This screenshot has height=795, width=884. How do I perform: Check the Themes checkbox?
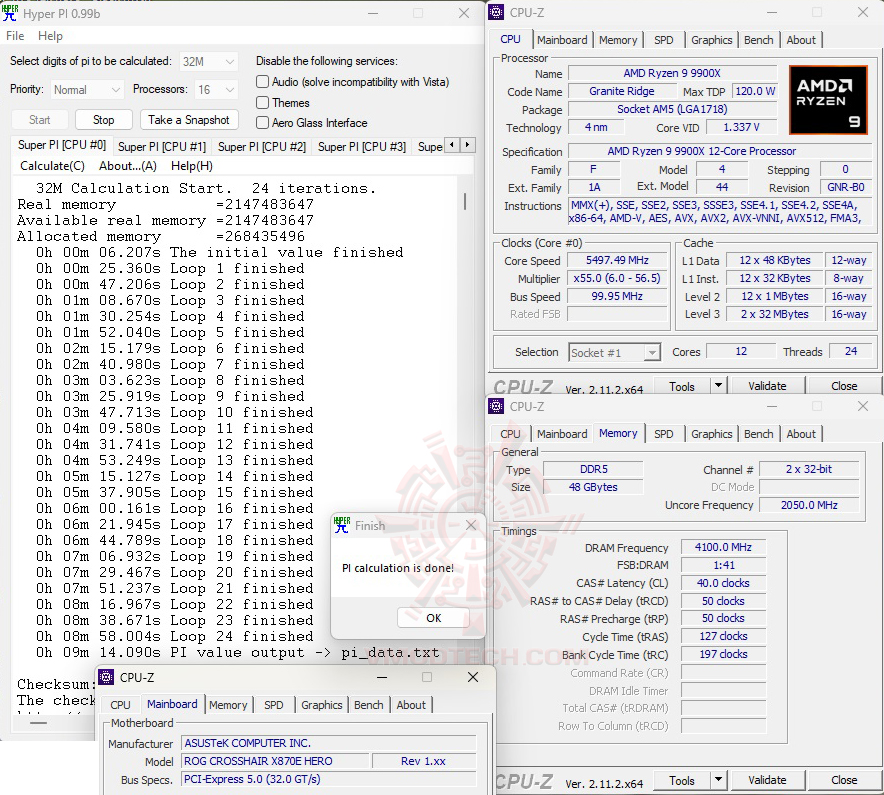tap(261, 103)
